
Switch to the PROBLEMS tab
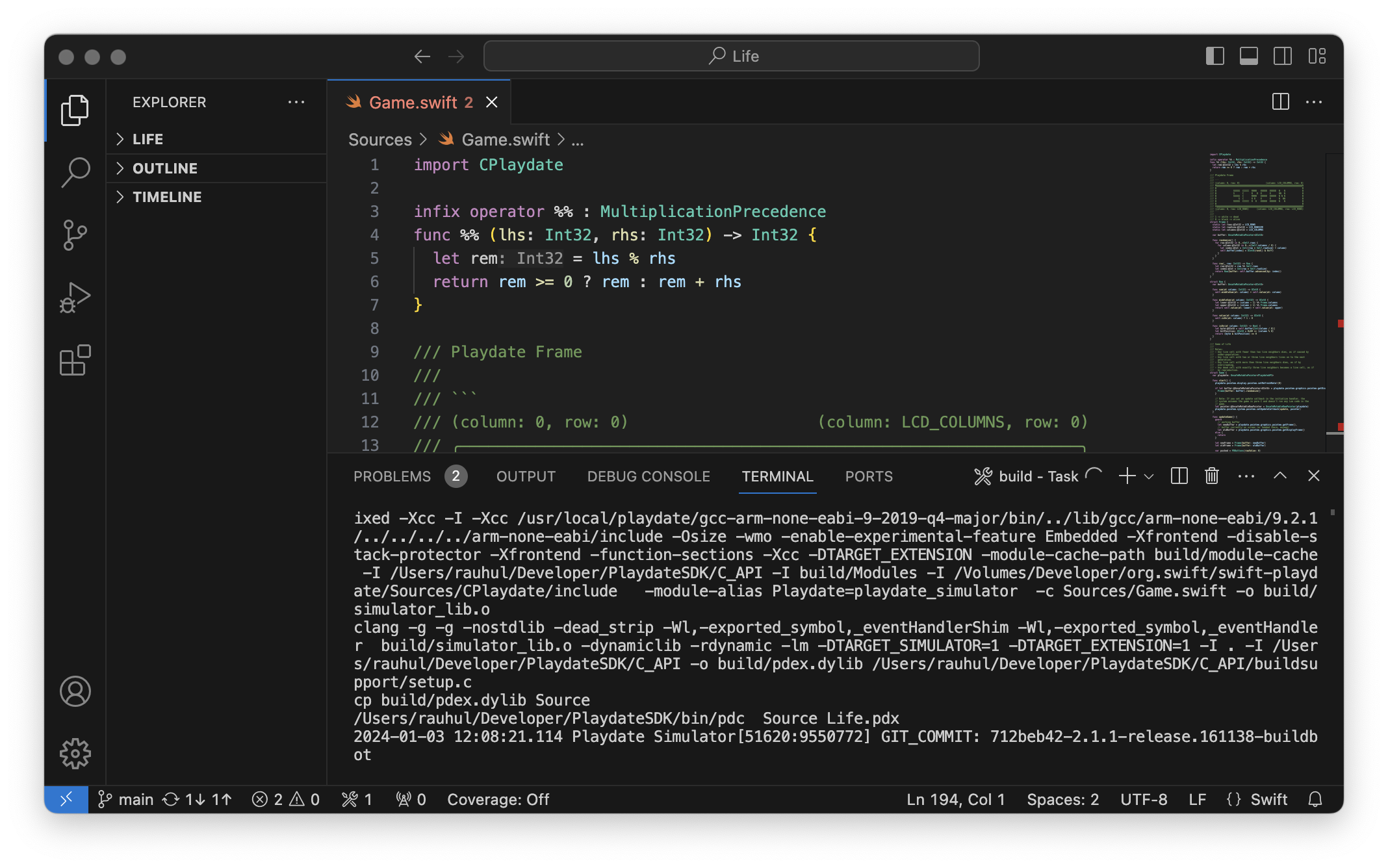(x=409, y=476)
